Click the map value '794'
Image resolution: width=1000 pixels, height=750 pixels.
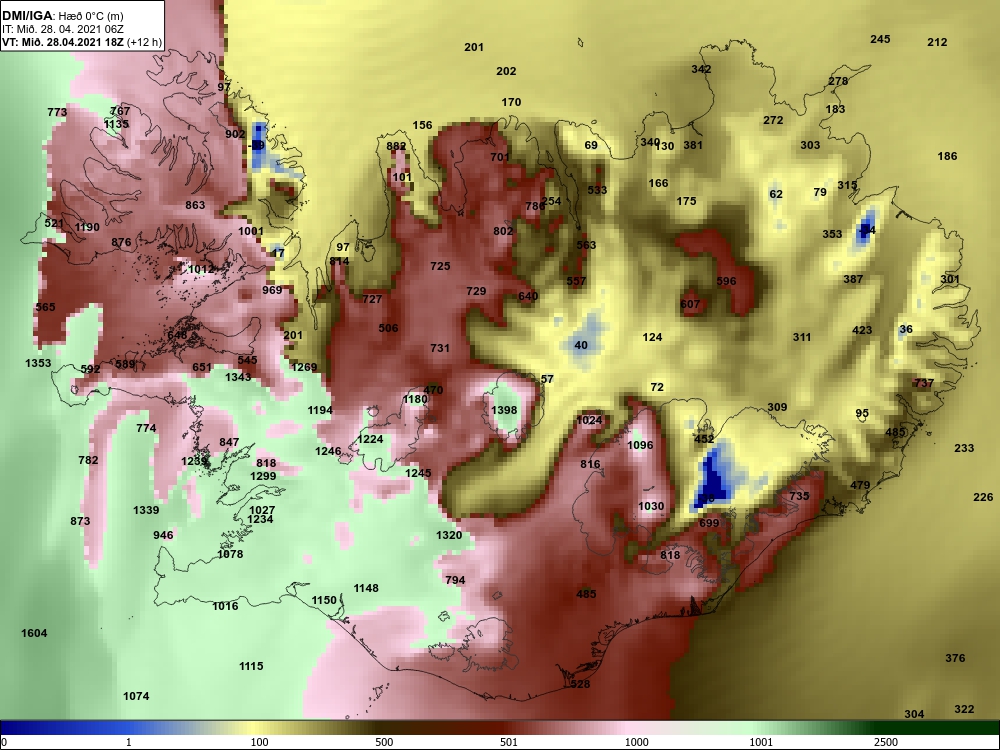455,580
